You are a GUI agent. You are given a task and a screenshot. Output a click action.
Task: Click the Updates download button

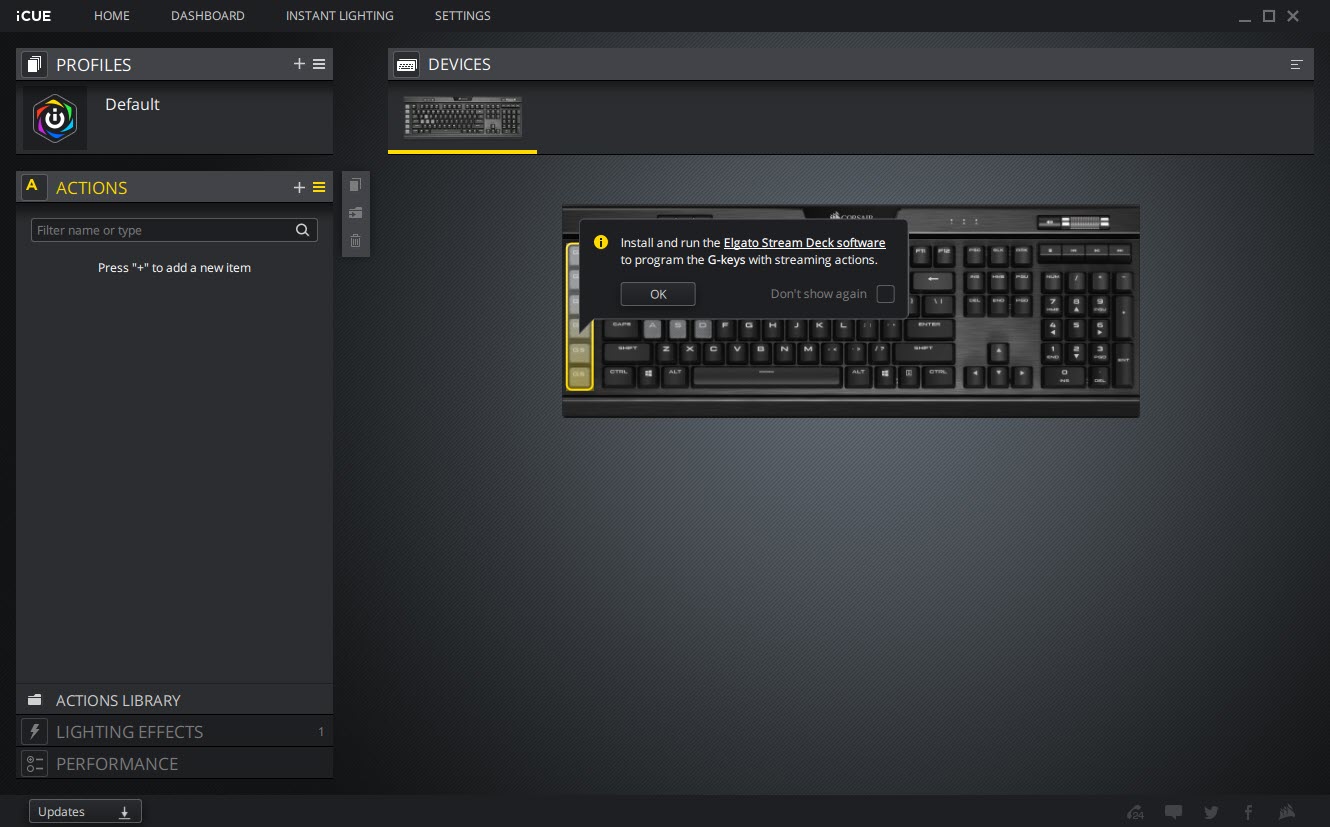pyautogui.click(x=85, y=812)
